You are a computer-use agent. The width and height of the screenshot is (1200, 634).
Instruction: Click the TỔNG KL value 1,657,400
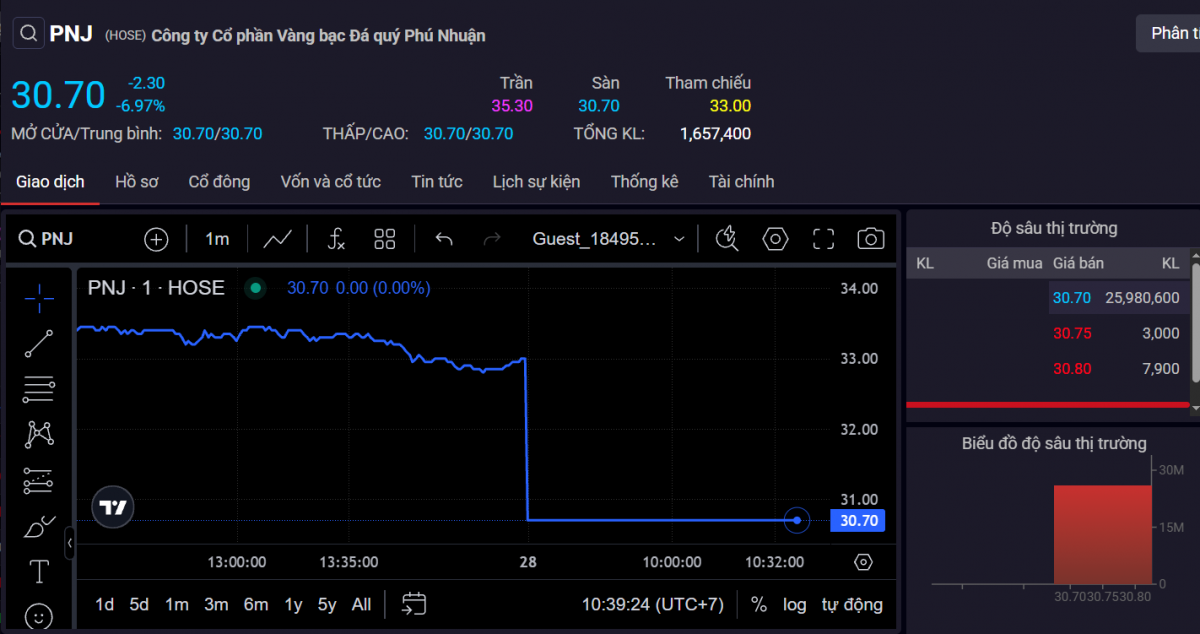click(715, 134)
